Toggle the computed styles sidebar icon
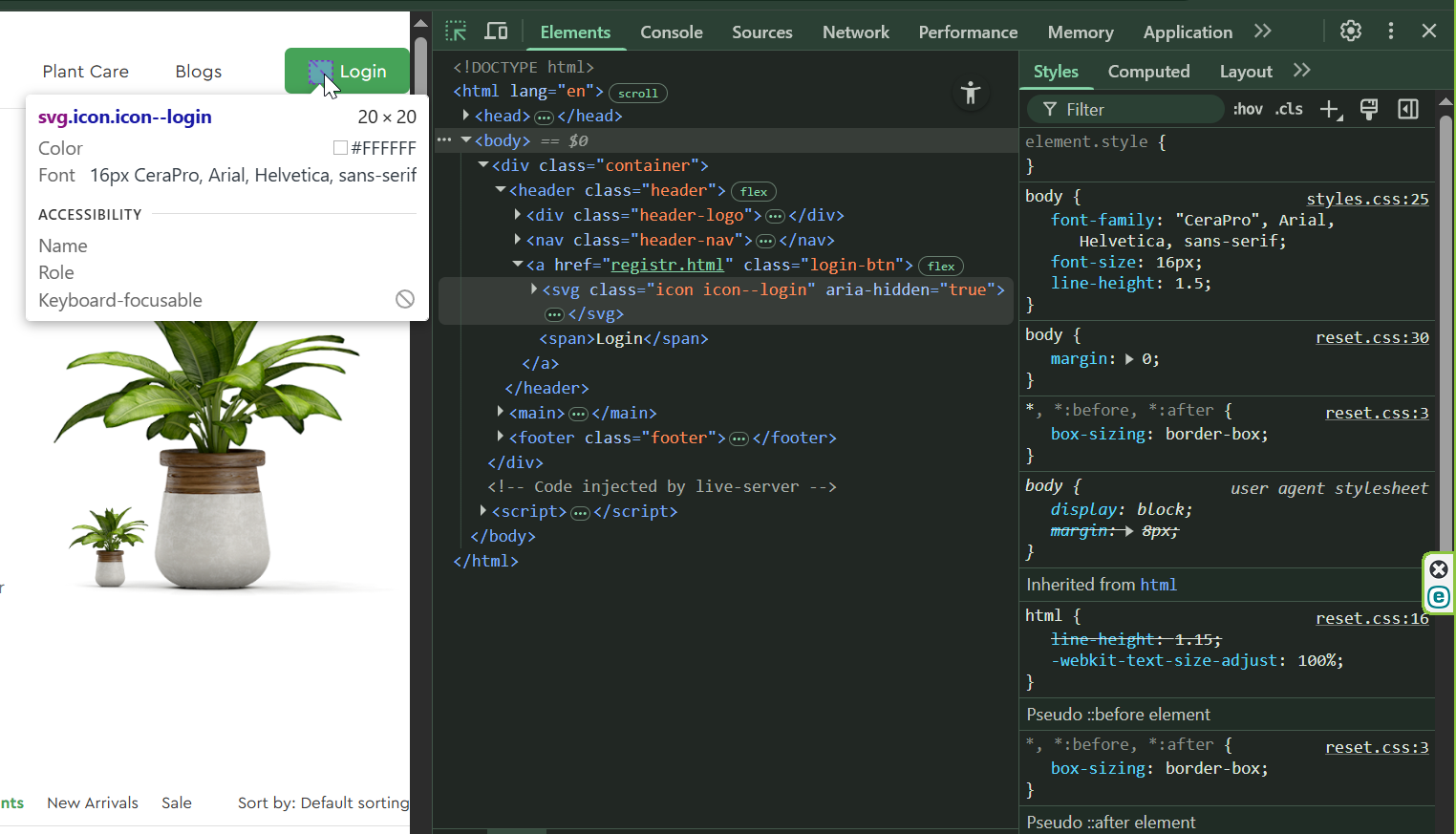This screenshot has height=834, width=1456. [1407, 110]
